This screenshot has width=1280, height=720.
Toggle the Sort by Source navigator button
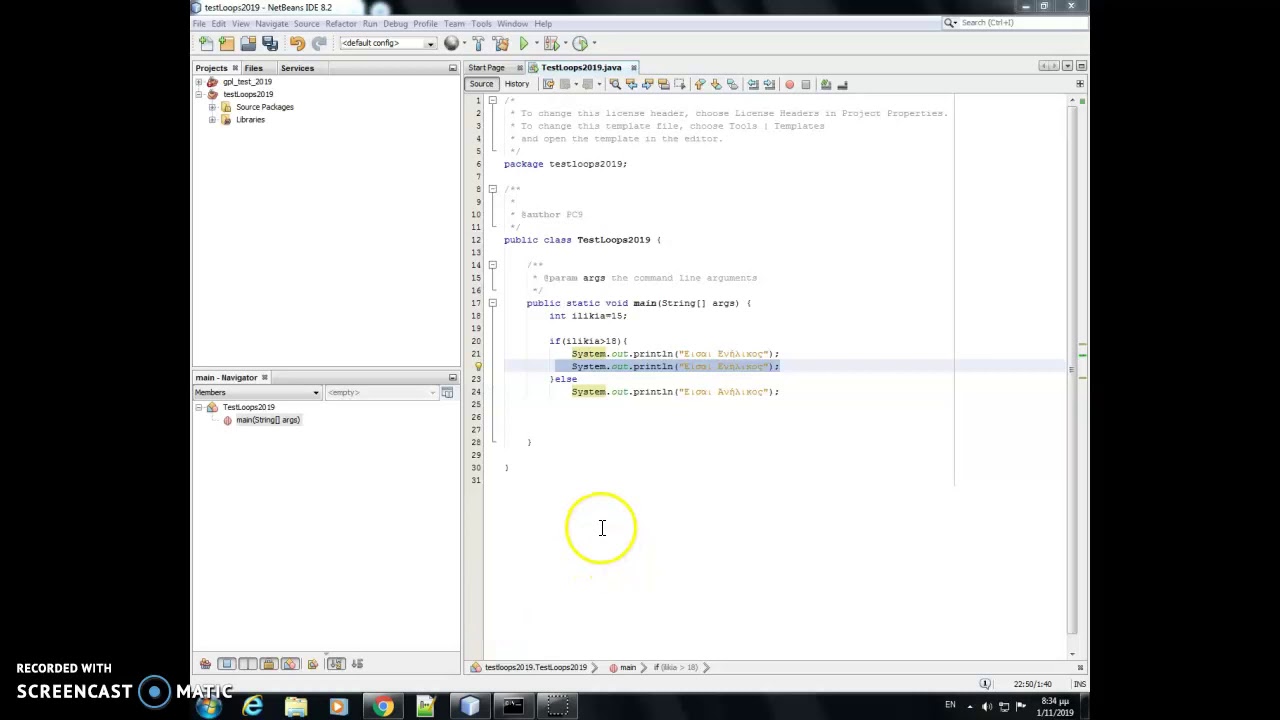click(x=357, y=664)
